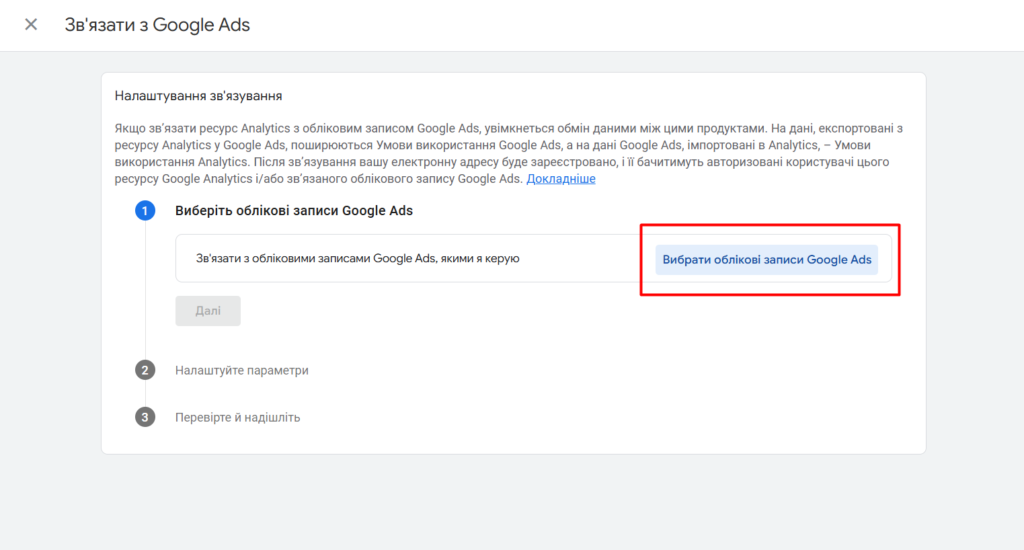Open the 'Докладніше' link
The image size is (1024, 550).
pos(561,179)
